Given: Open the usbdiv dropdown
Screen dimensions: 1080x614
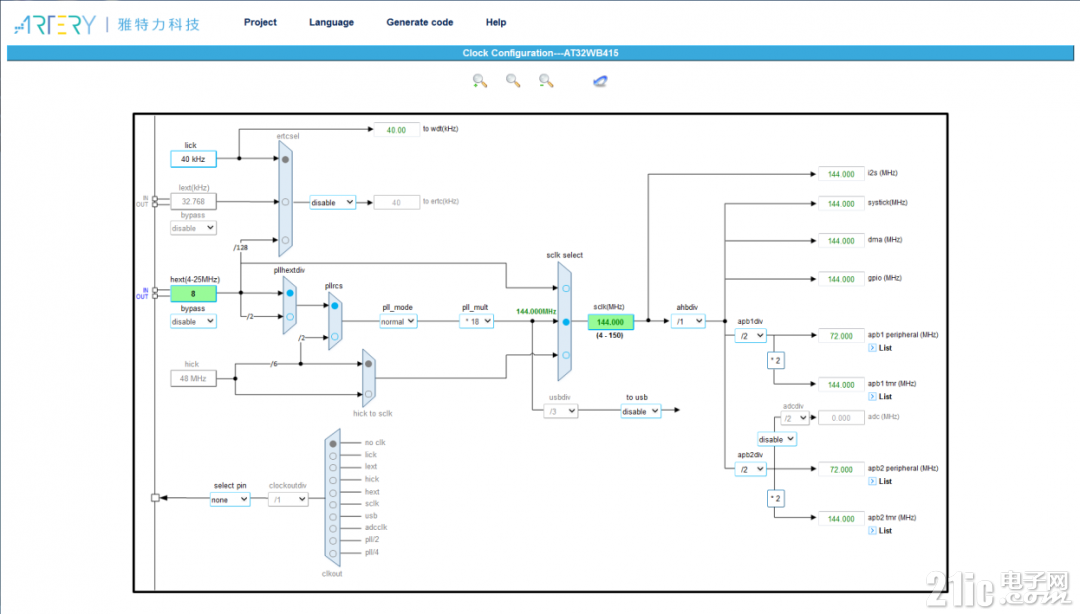Looking at the screenshot, I should click(x=560, y=411).
